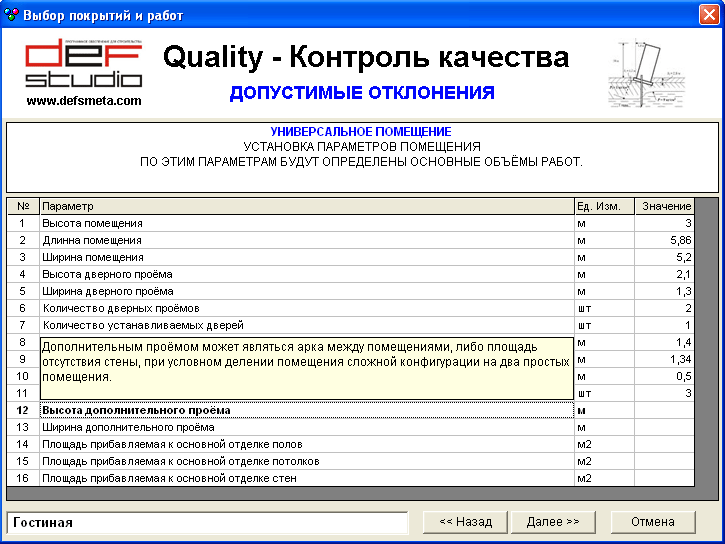Click the application icon in title bar

click(x=11, y=14)
